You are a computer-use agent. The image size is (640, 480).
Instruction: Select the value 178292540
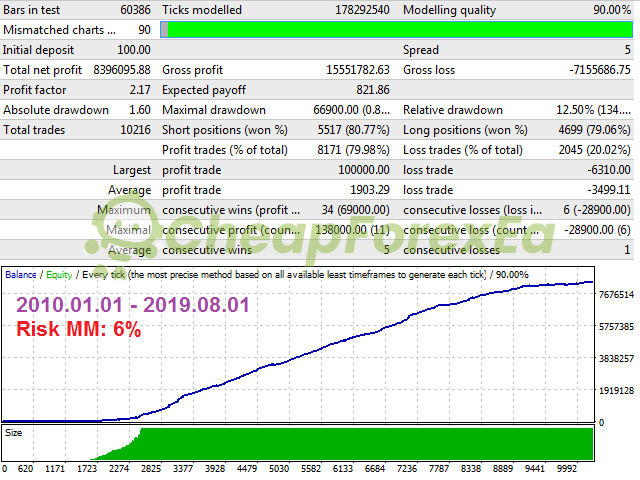(x=362, y=10)
